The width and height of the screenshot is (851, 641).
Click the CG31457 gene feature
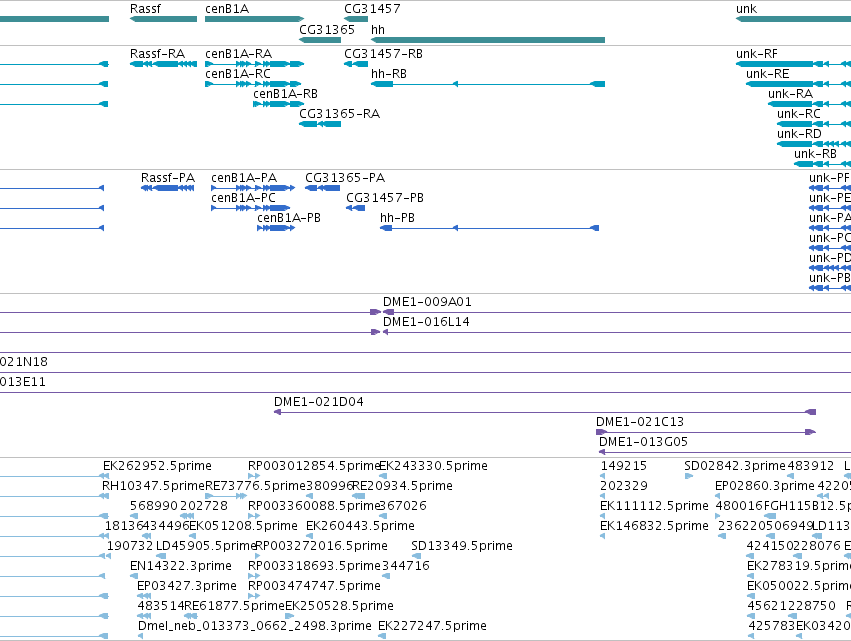pyautogui.click(x=356, y=19)
